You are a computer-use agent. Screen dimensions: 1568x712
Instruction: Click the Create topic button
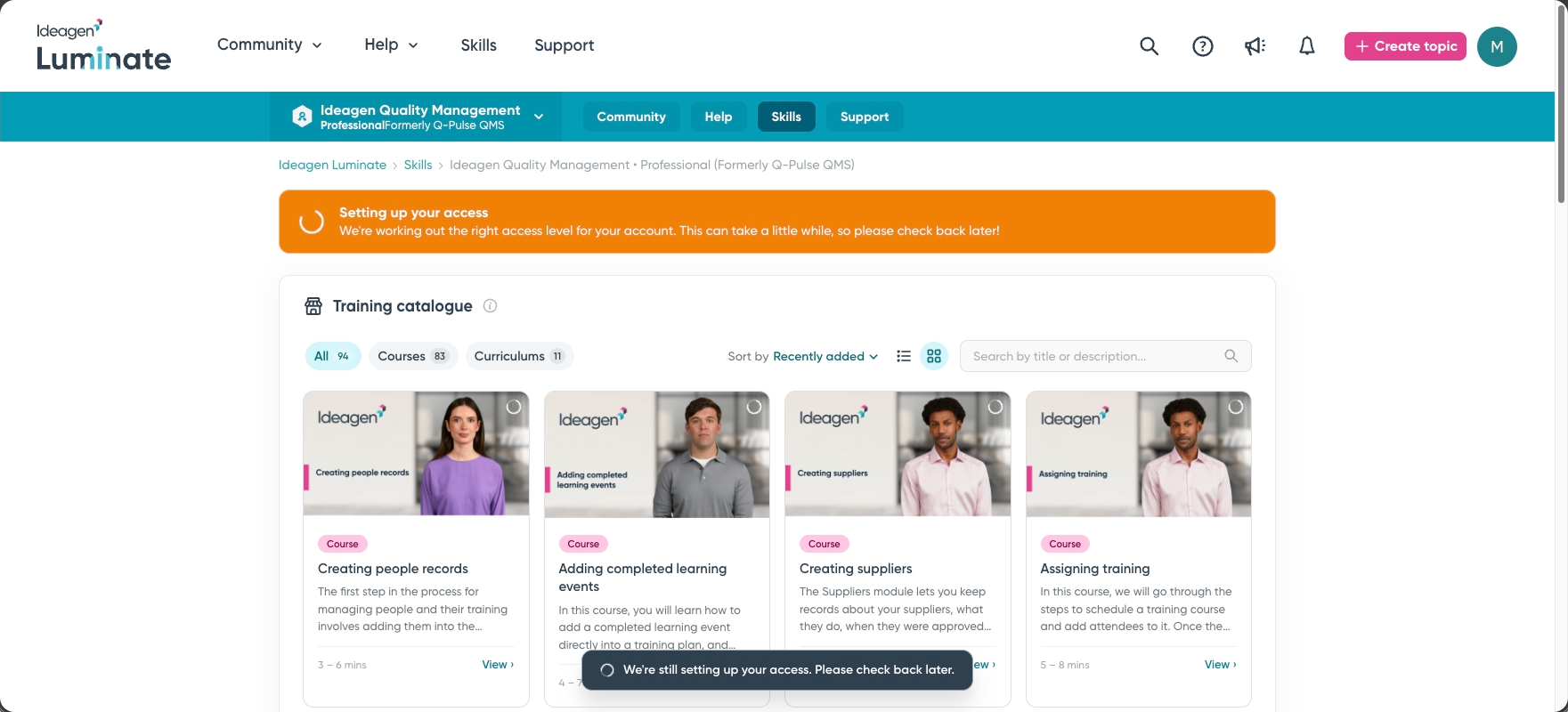point(1405,46)
